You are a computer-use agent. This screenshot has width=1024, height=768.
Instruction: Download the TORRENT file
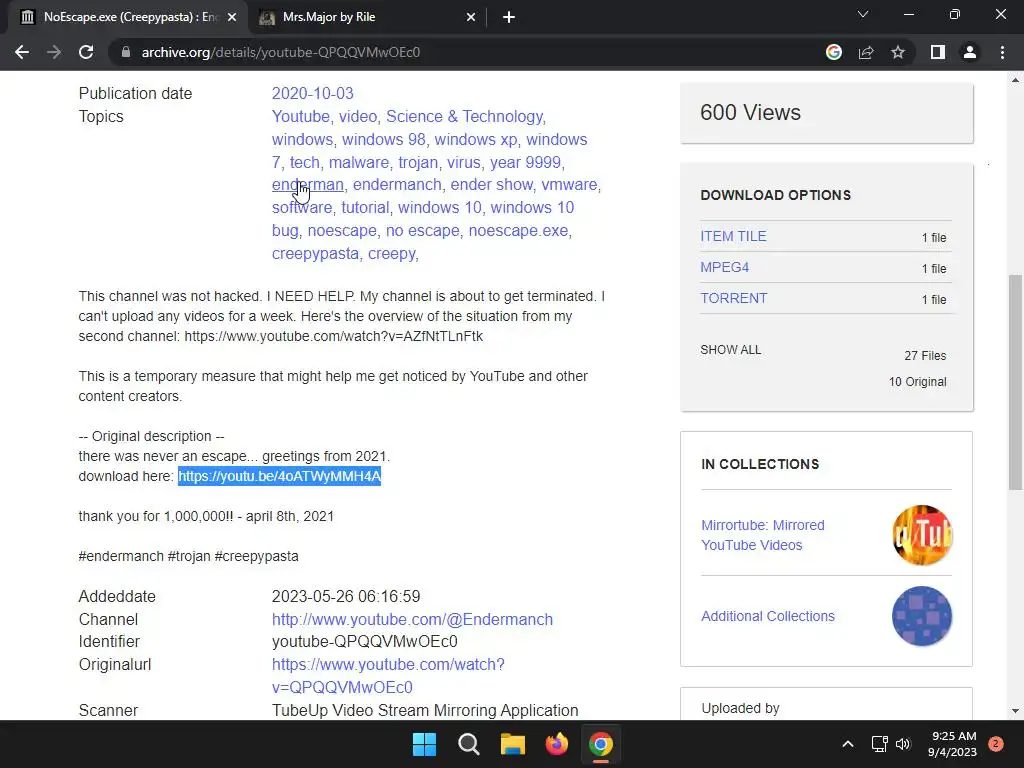point(733,298)
